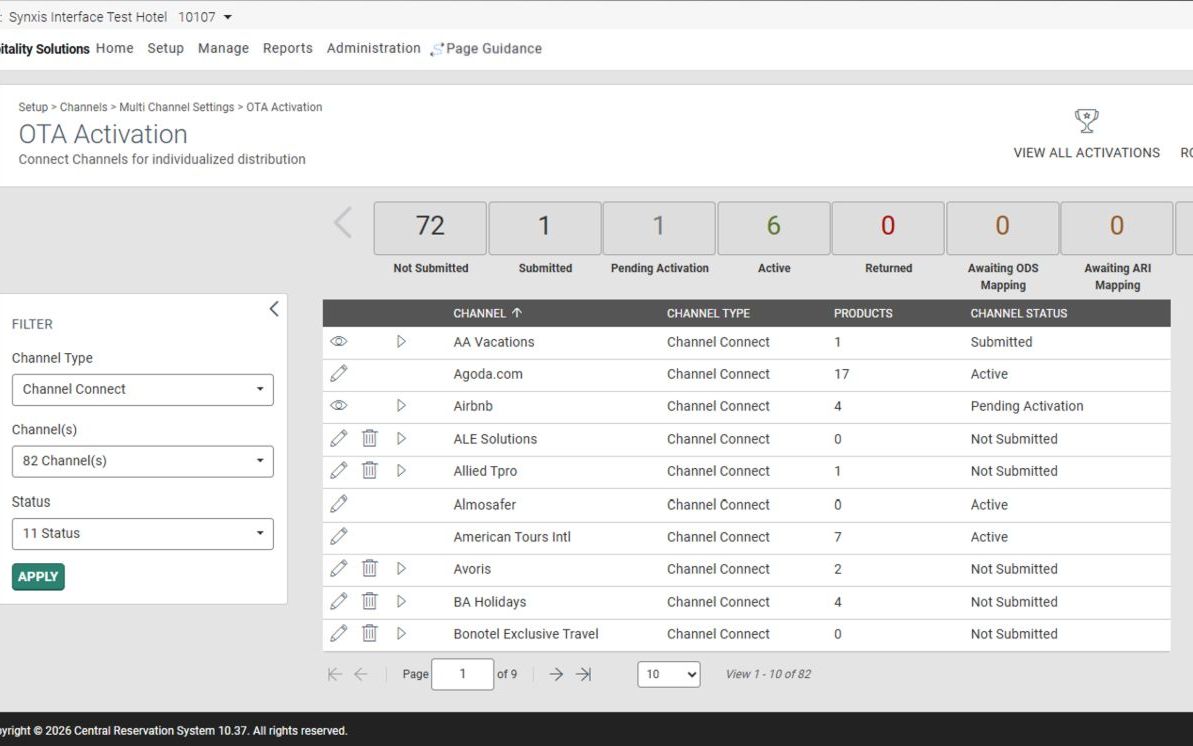This screenshot has width=1193, height=746.
Task: Open Page Guidance
Action: pyautogui.click(x=486, y=49)
